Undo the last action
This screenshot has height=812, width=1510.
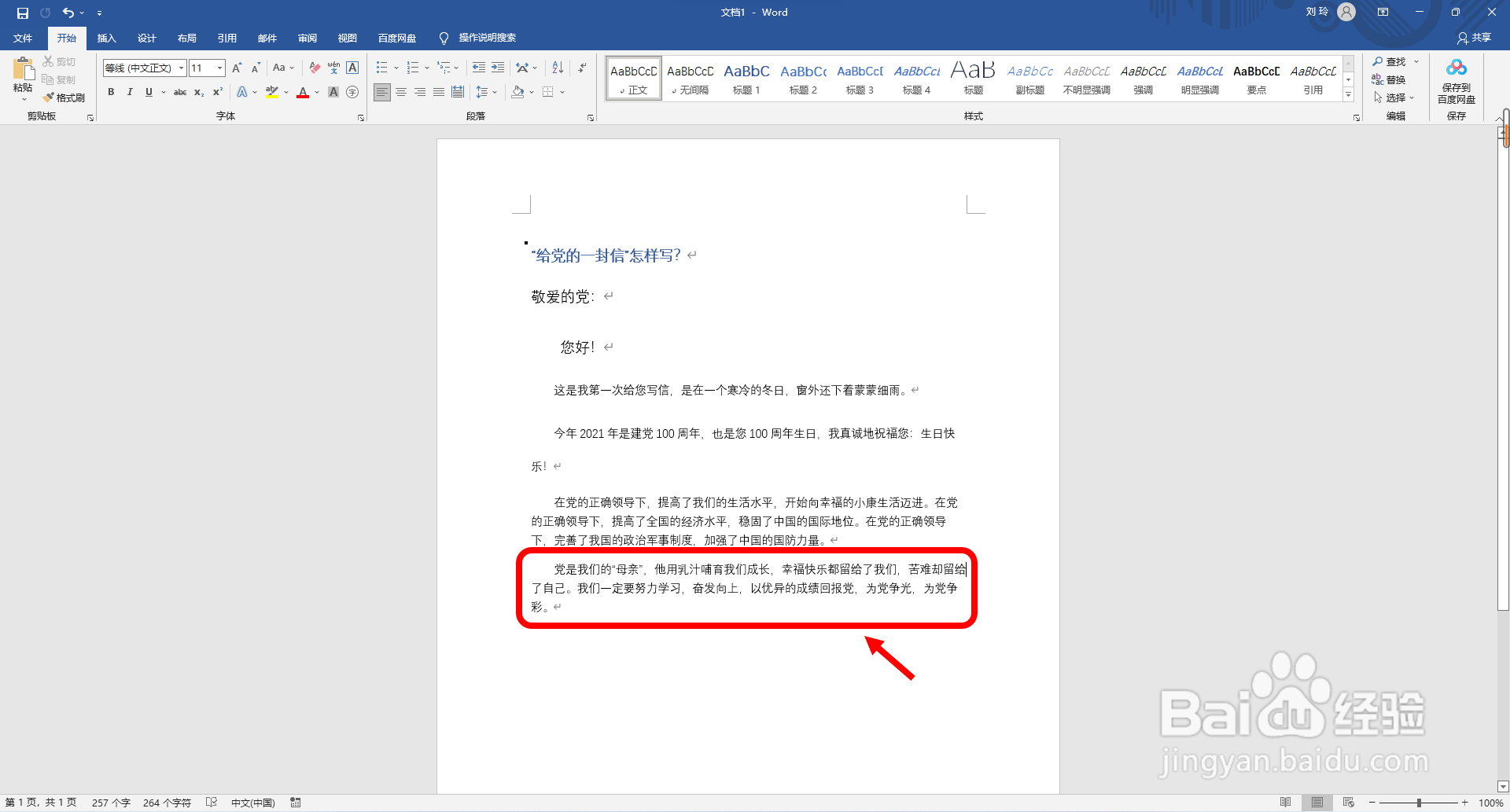tap(68, 13)
